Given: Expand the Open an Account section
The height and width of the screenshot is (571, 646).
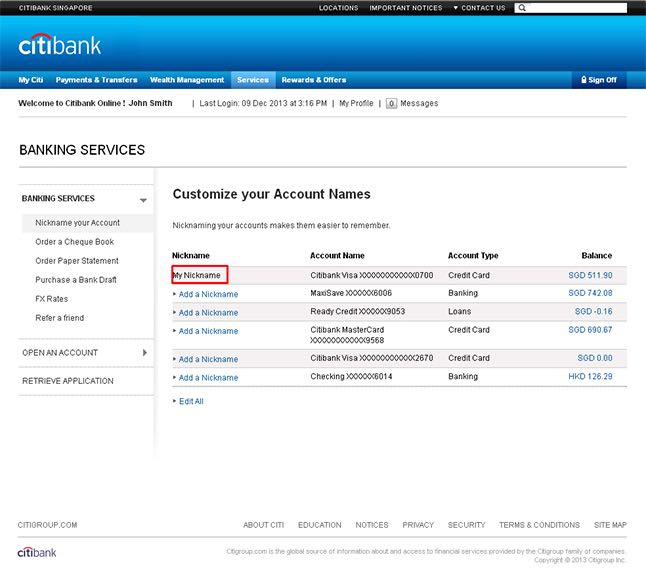Looking at the screenshot, I should click(x=144, y=353).
